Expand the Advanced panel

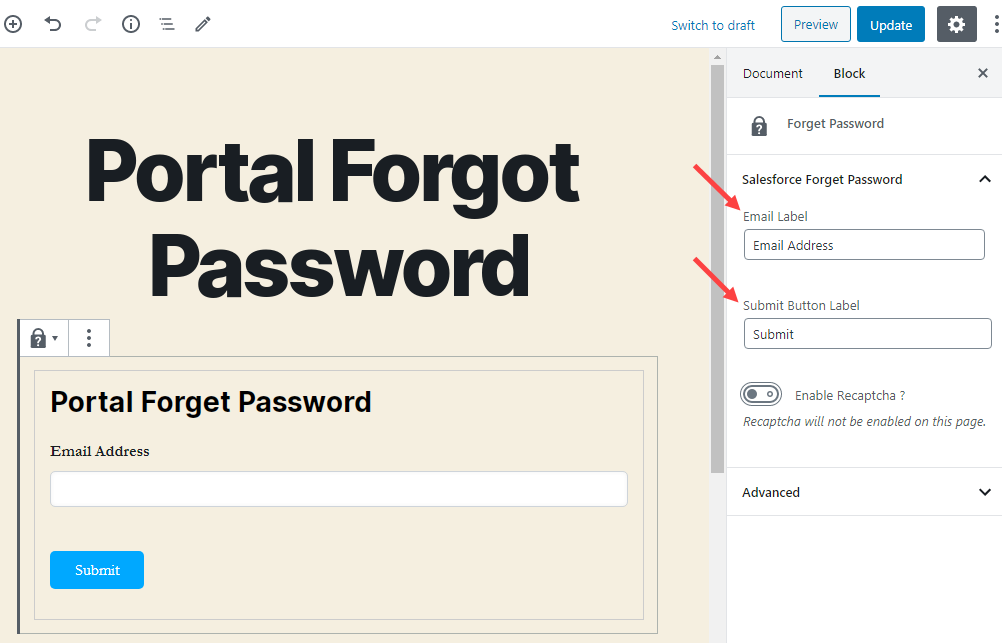(x=984, y=492)
